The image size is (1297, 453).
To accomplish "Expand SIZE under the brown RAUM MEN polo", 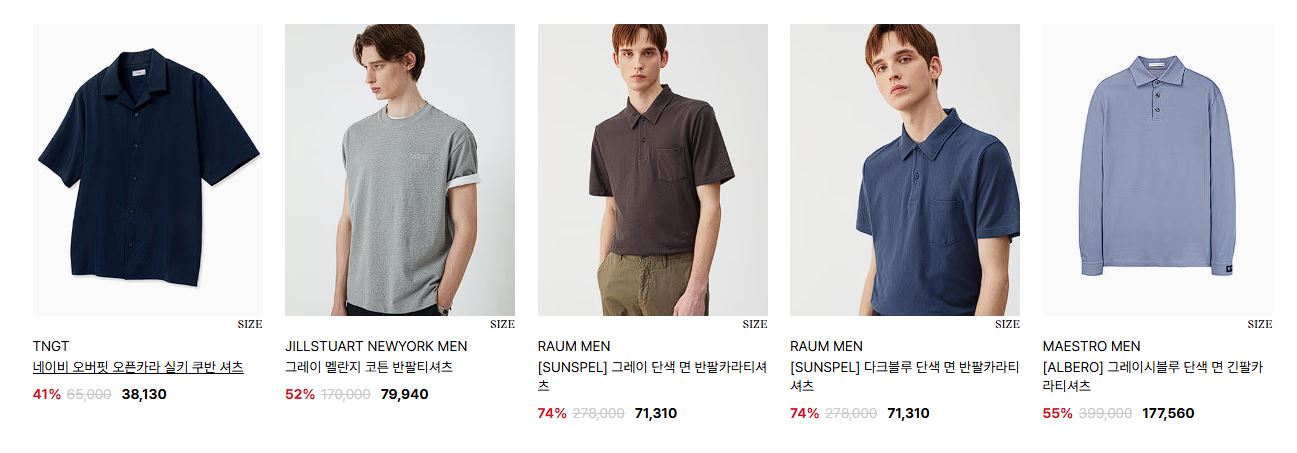I will [x=755, y=324].
